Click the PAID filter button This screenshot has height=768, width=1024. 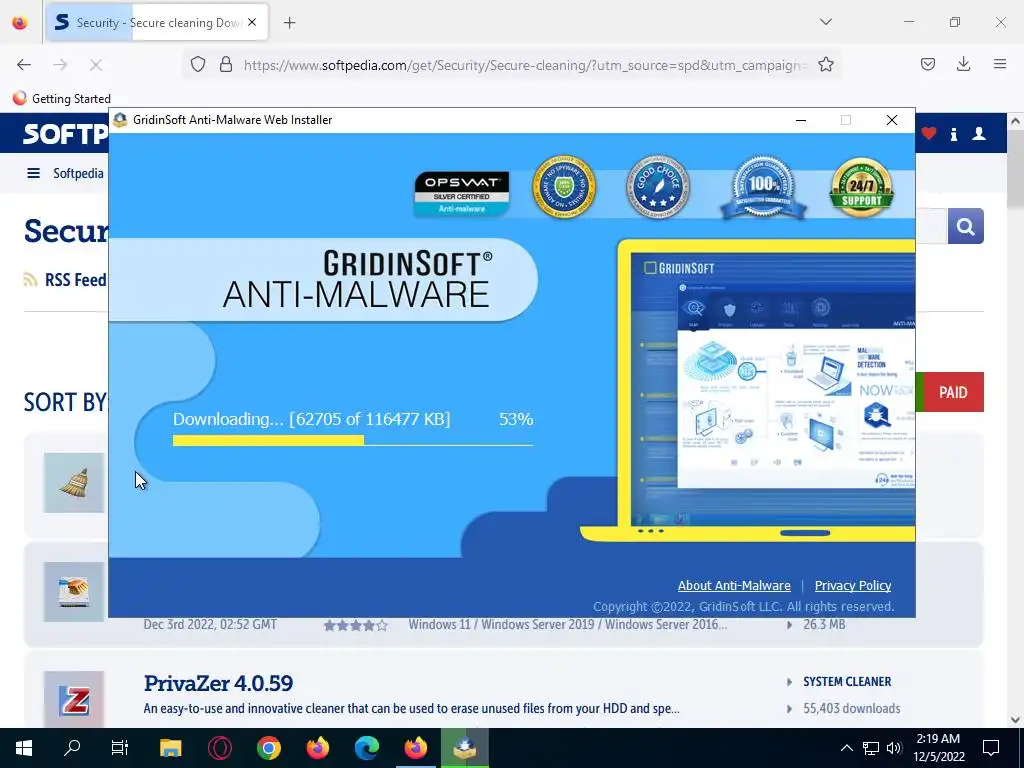[x=953, y=392]
